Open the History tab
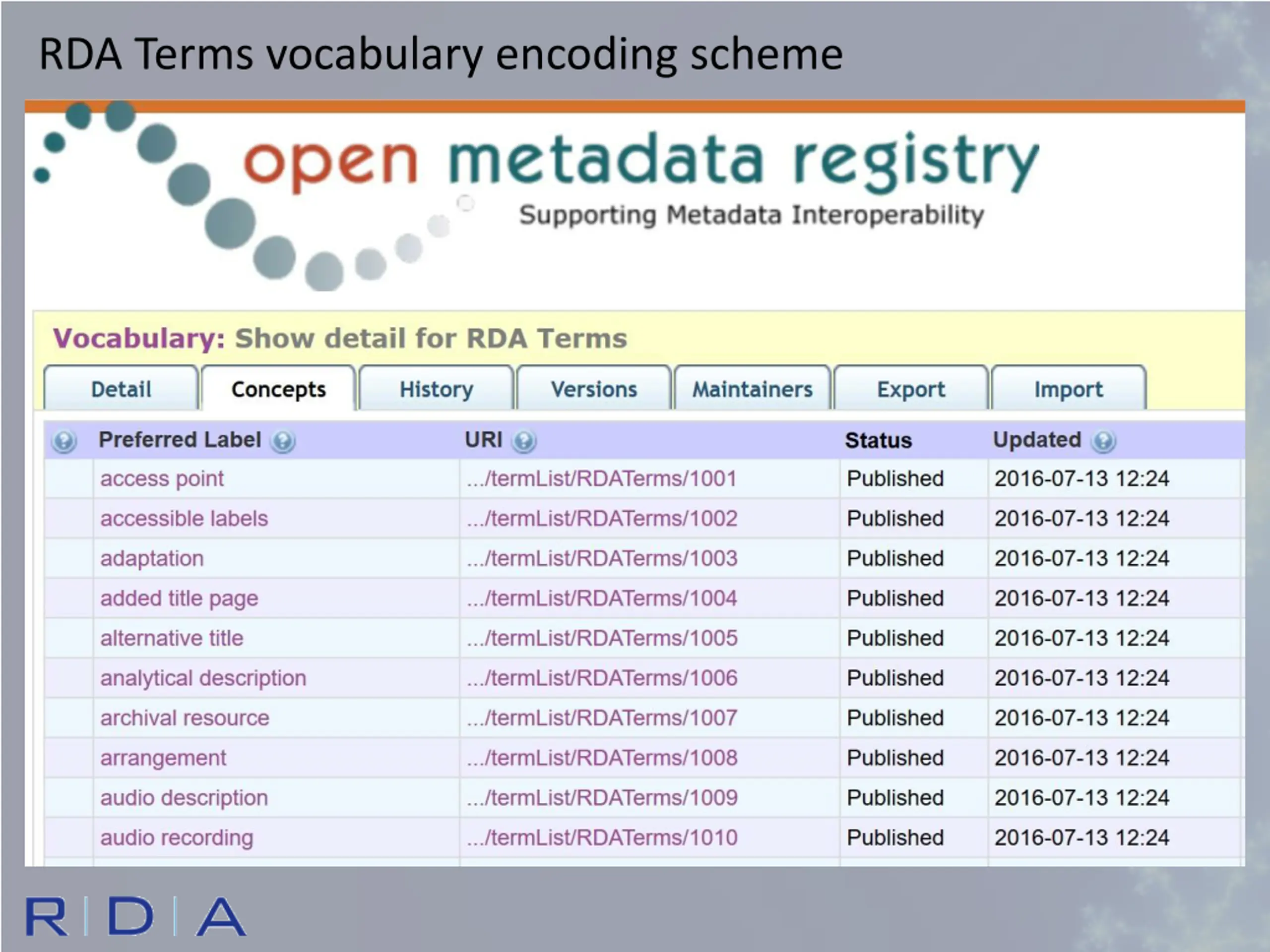Screen dimensions: 1270x952 point(437,389)
